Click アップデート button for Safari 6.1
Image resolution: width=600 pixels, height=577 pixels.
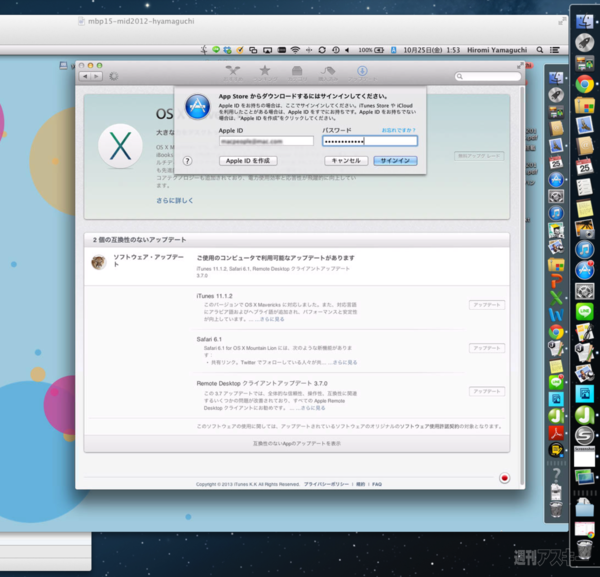point(487,348)
